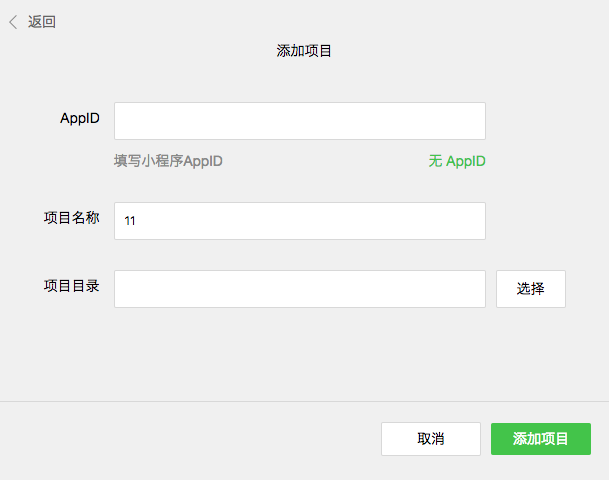Click the 项目名称 field label
Viewport: 609px width, 480px height.
pos(71,218)
